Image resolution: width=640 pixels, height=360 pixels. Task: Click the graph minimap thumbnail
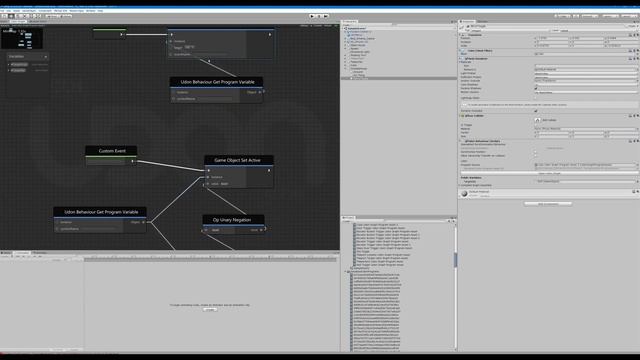point(22,38)
